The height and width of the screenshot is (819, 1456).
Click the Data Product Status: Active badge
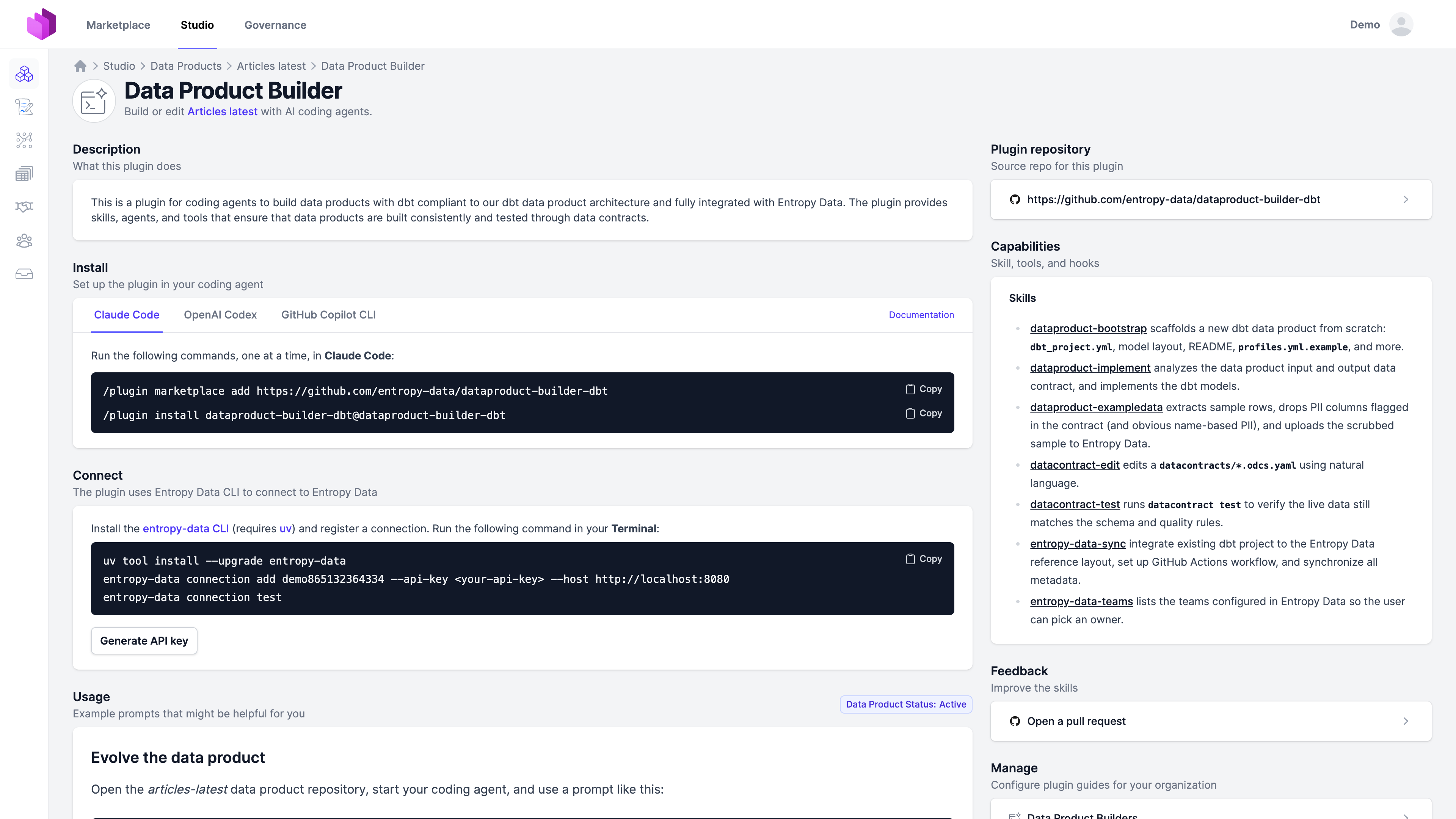(x=906, y=704)
